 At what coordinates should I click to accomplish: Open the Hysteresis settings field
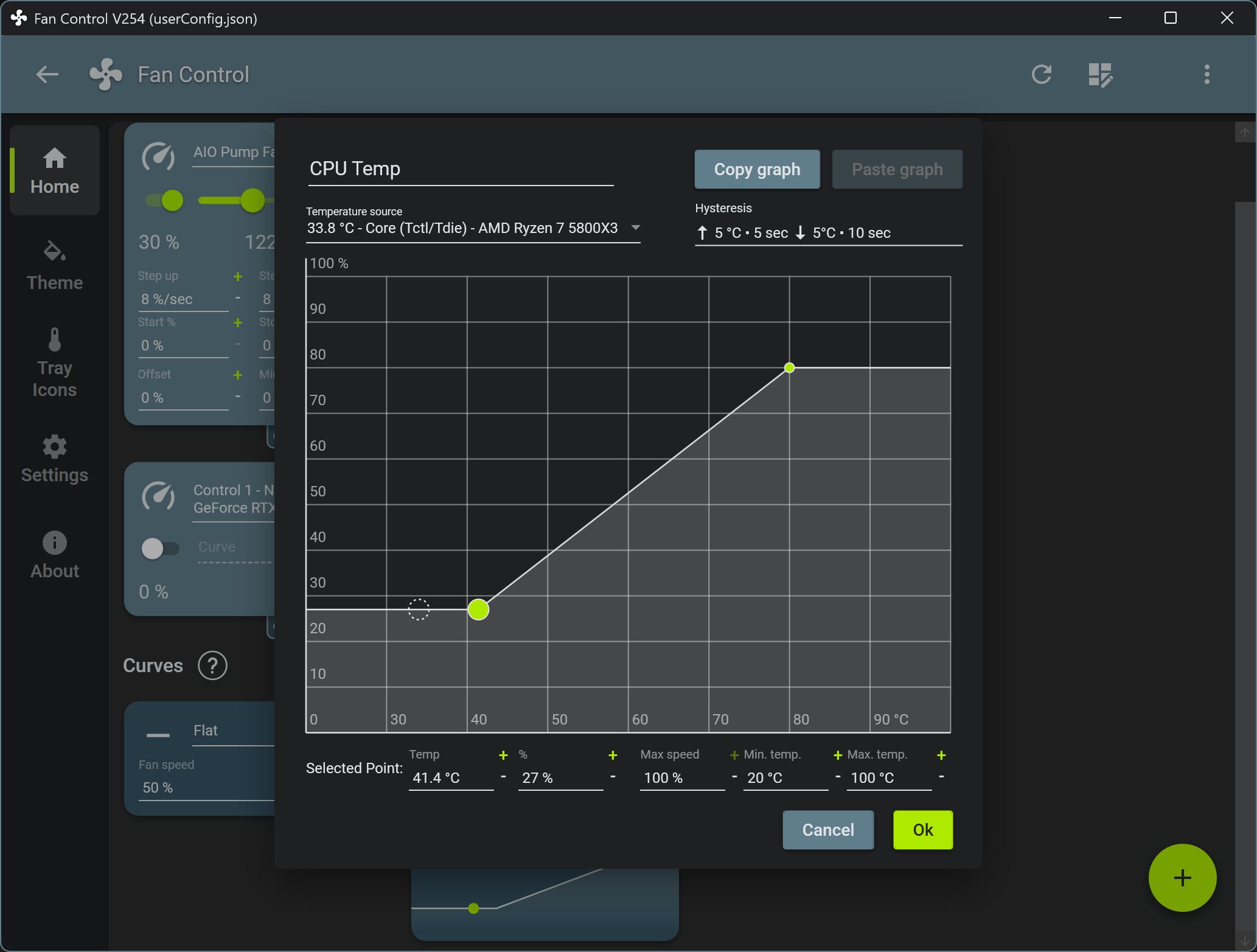tap(827, 233)
